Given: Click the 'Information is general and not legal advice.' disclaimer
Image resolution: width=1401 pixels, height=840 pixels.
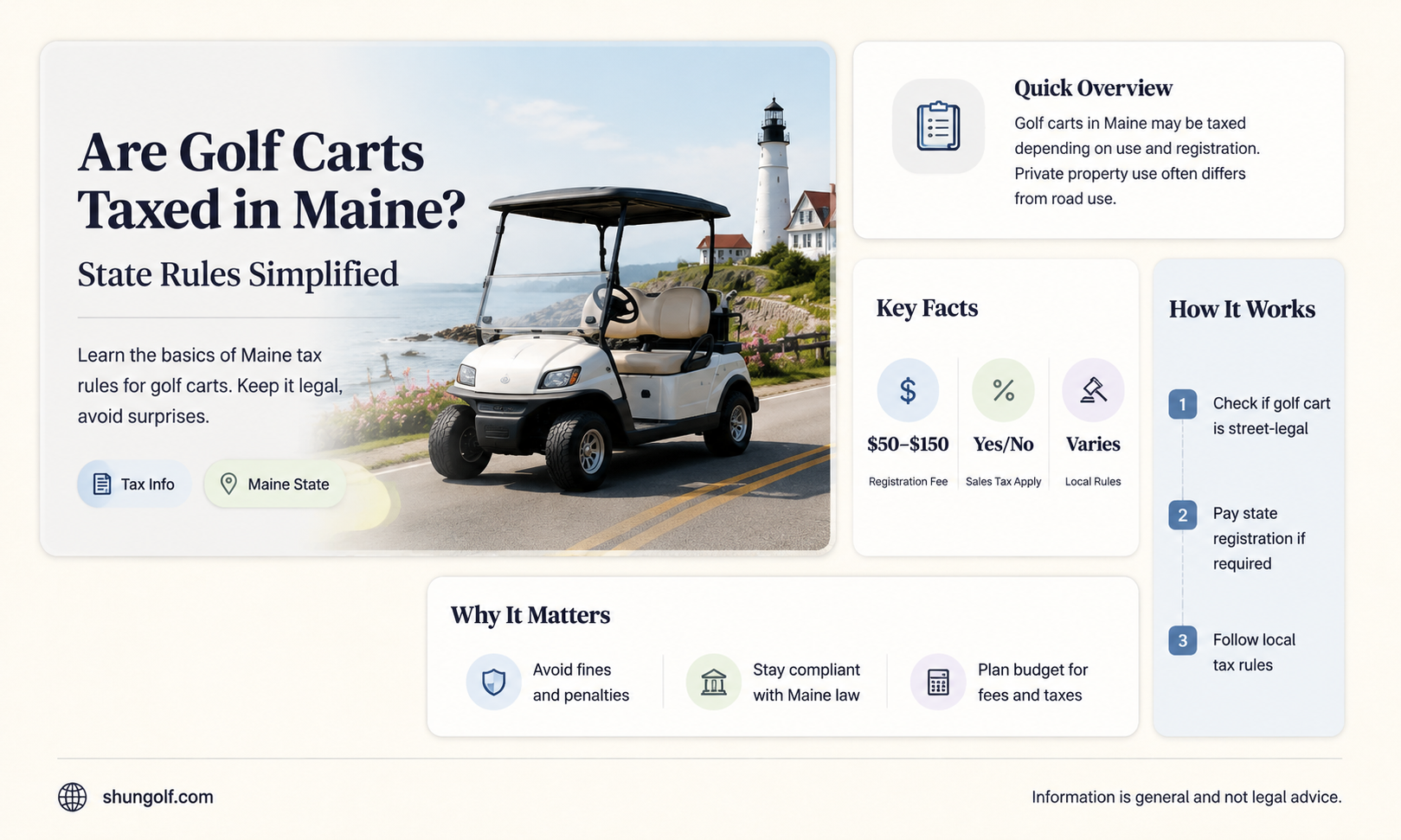Looking at the screenshot, I should point(1186,797).
